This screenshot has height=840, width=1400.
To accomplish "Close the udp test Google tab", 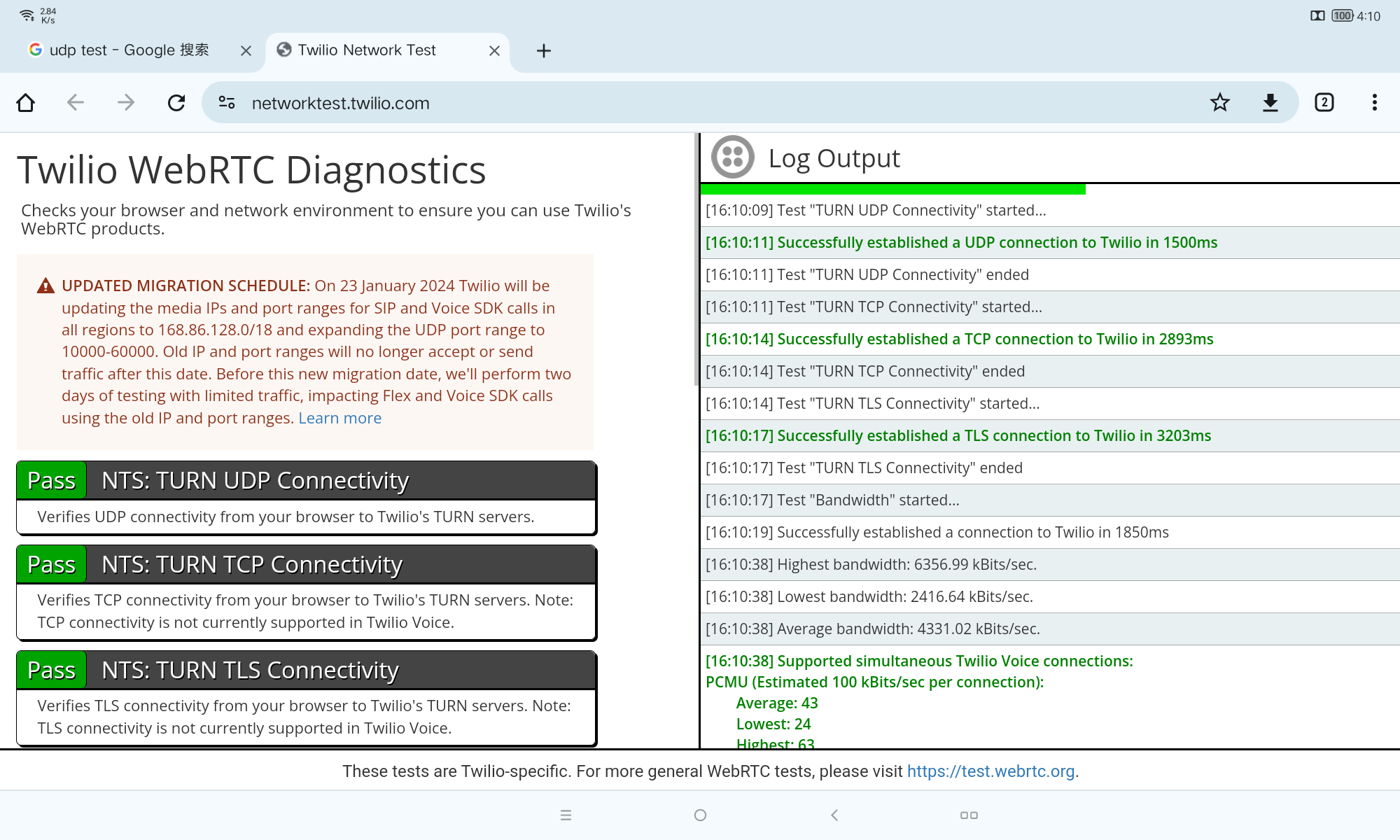I will click(246, 50).
